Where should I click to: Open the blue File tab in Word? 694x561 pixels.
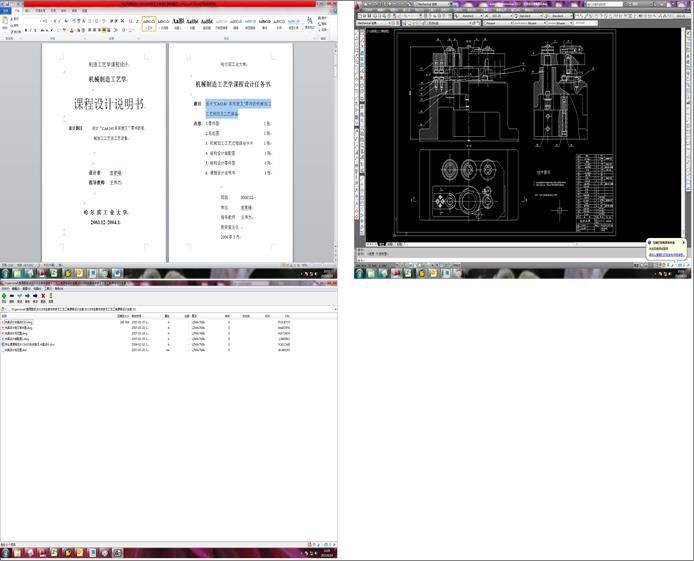coord(6,11)
